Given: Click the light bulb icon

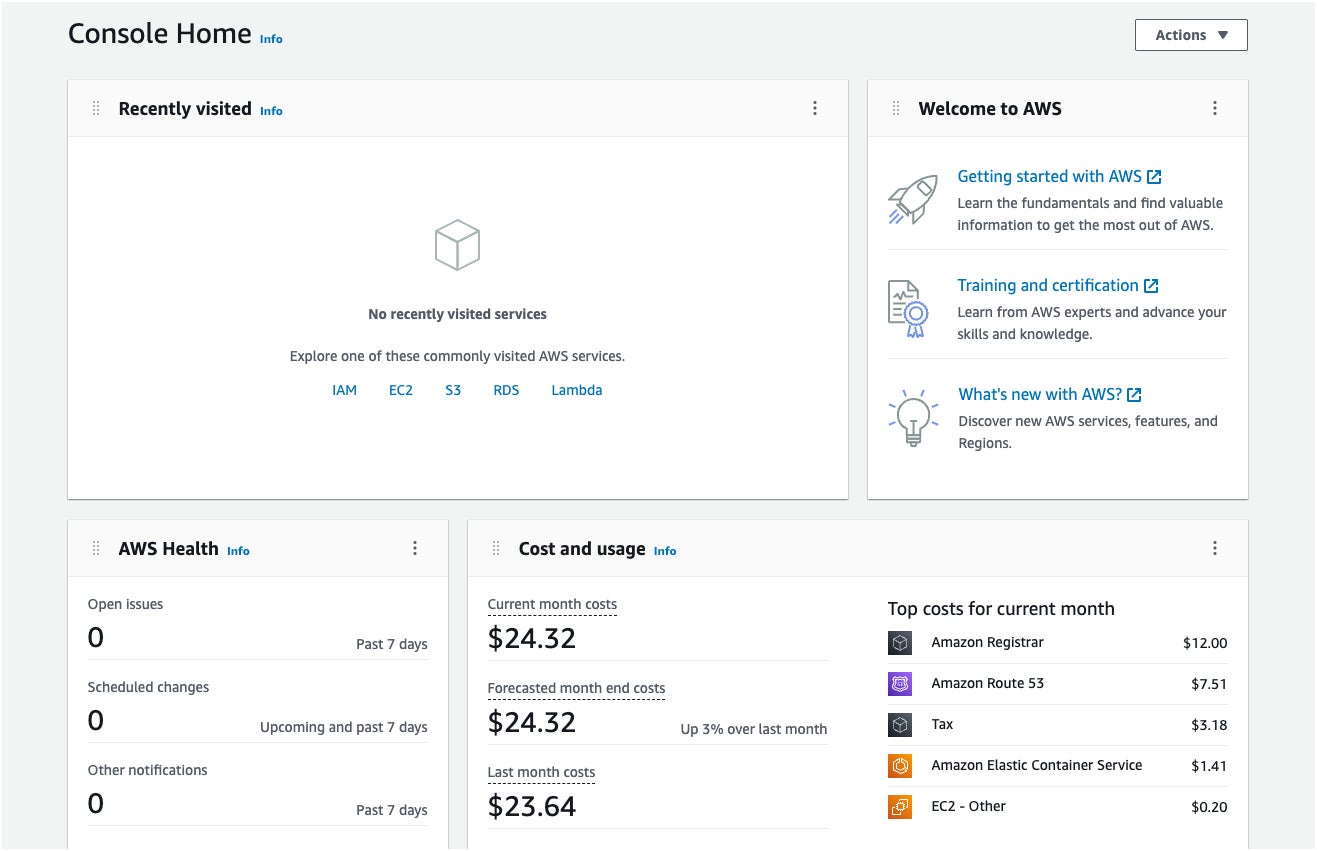Looking at the screenshot, I should pos(913,417).
